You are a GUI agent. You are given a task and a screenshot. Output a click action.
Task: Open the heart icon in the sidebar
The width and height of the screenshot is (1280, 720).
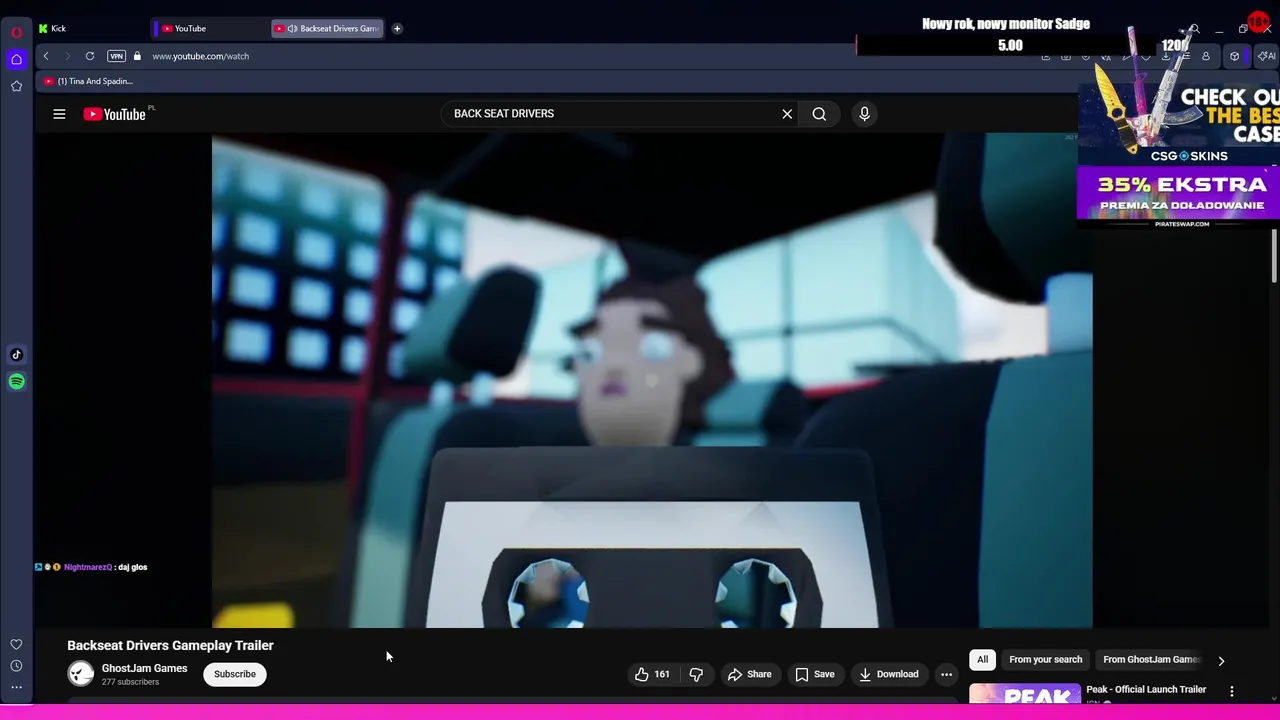tap(16, 645)
